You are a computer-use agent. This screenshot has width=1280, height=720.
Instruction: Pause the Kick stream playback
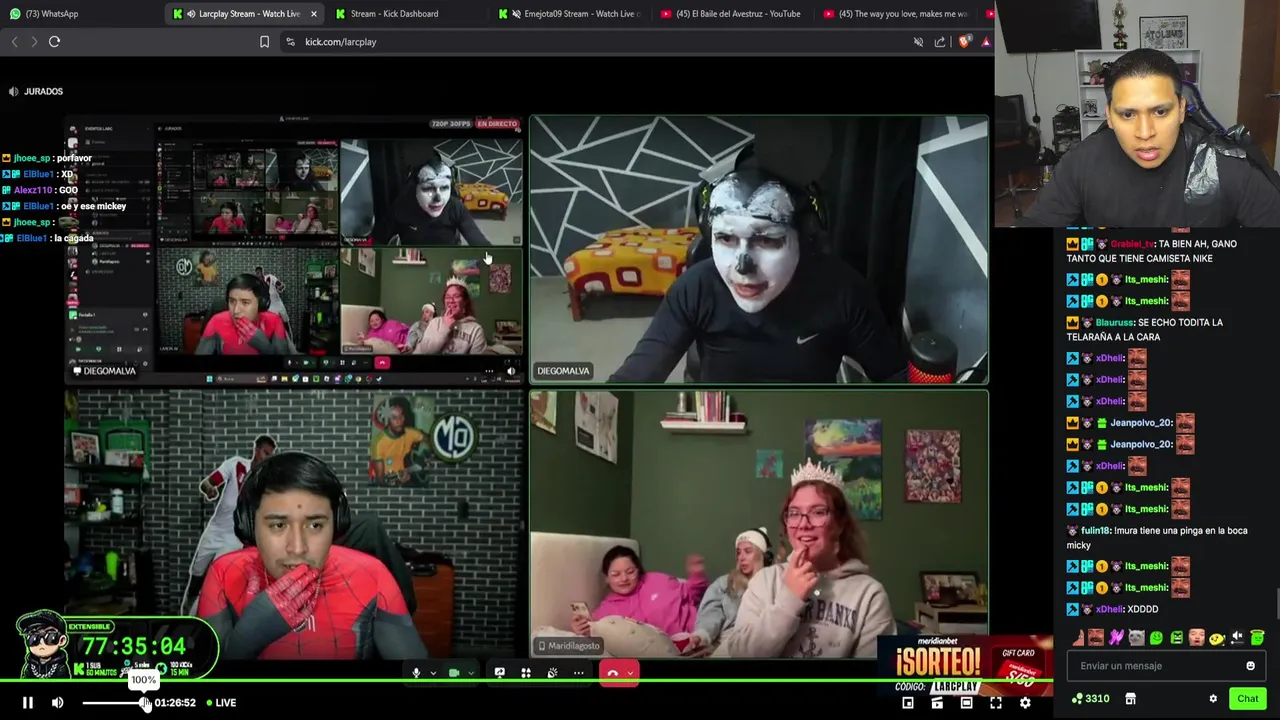28,703
